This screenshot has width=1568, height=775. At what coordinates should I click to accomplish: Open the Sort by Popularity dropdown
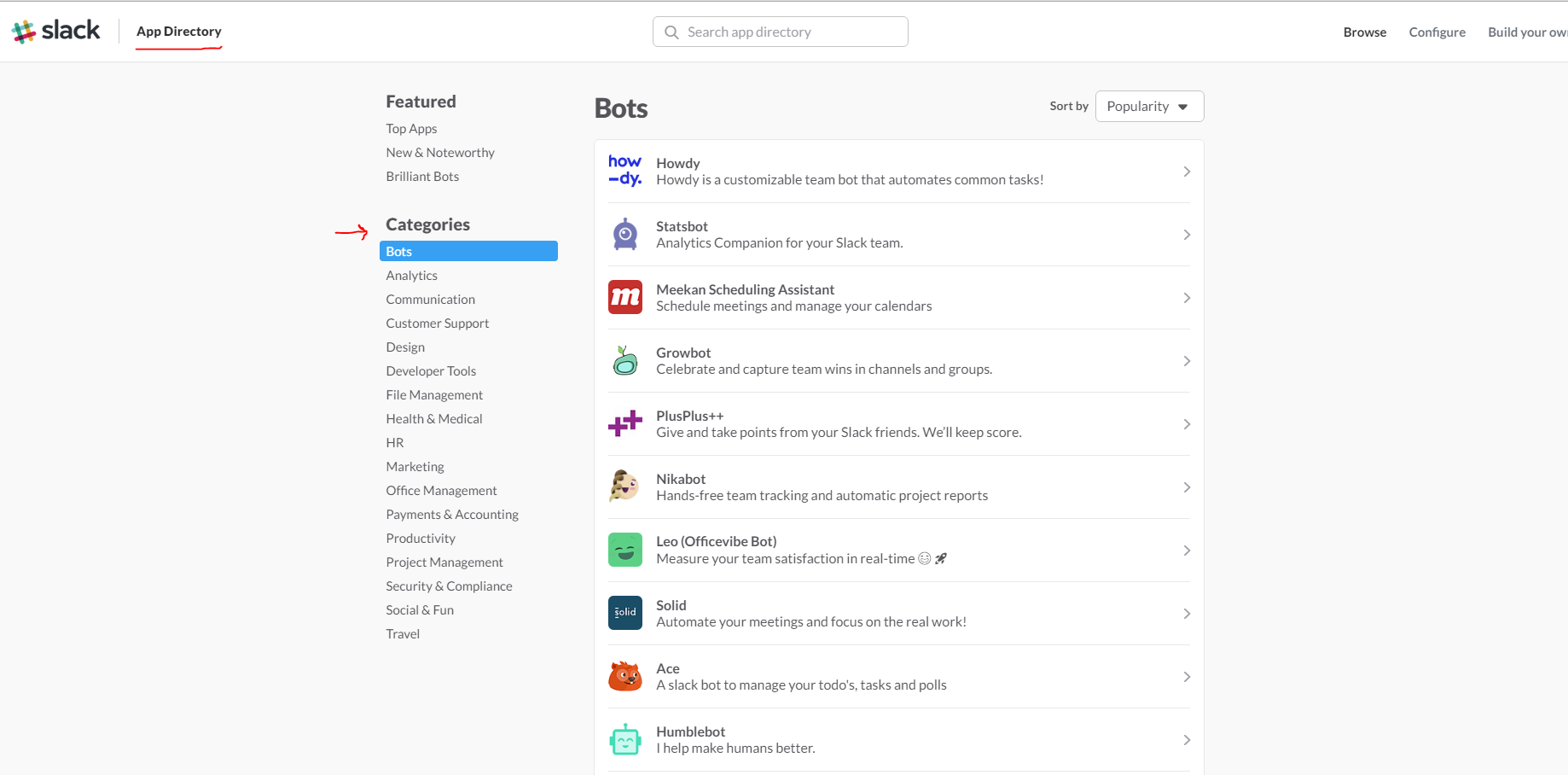[x=1149, y=107]
